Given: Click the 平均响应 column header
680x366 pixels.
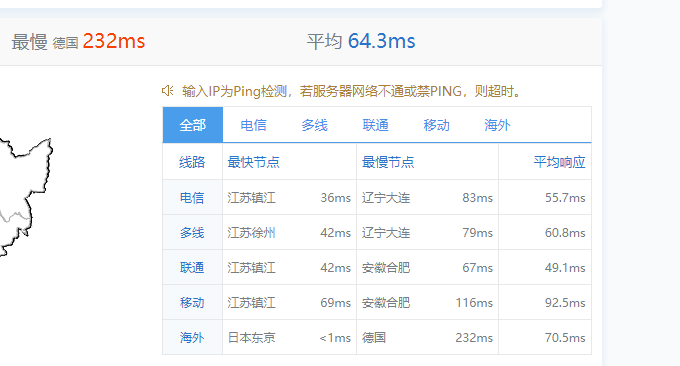Looking at the screenshot, I should tap(559, 162).
